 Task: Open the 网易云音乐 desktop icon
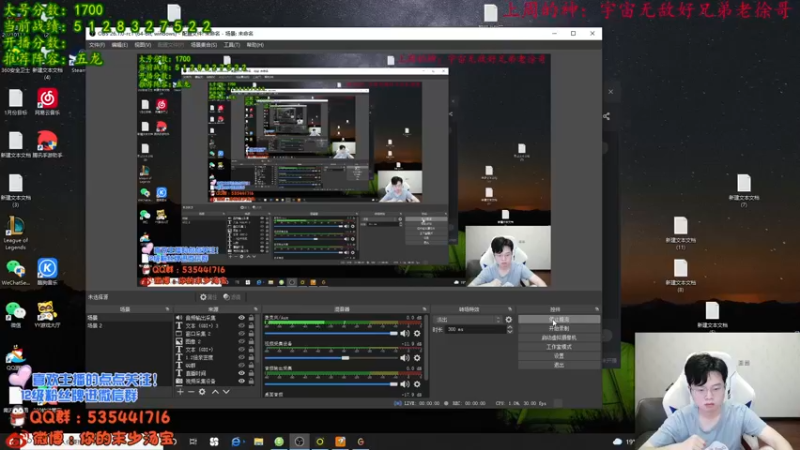[47, 102]
